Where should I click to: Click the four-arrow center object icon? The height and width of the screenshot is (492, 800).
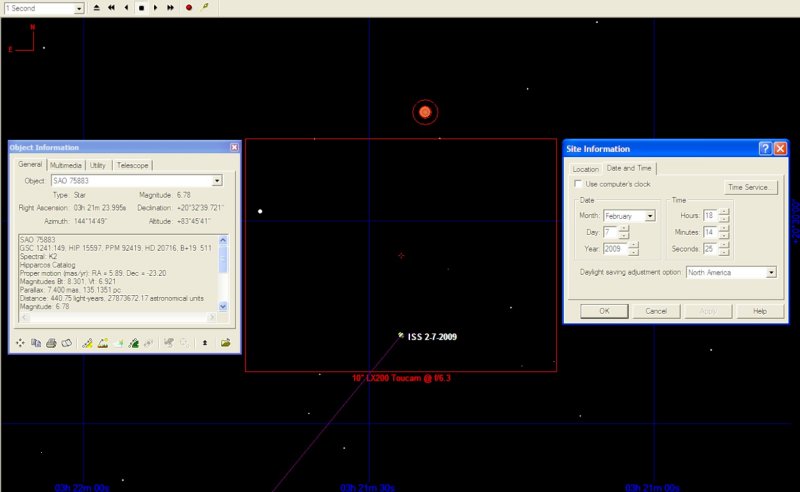point(20,343)
